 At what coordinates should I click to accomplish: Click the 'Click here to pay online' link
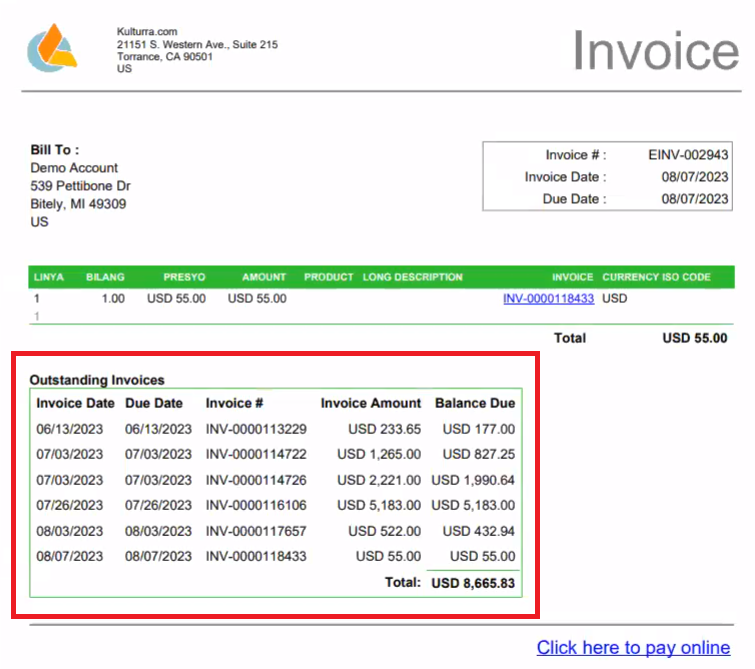633,647
